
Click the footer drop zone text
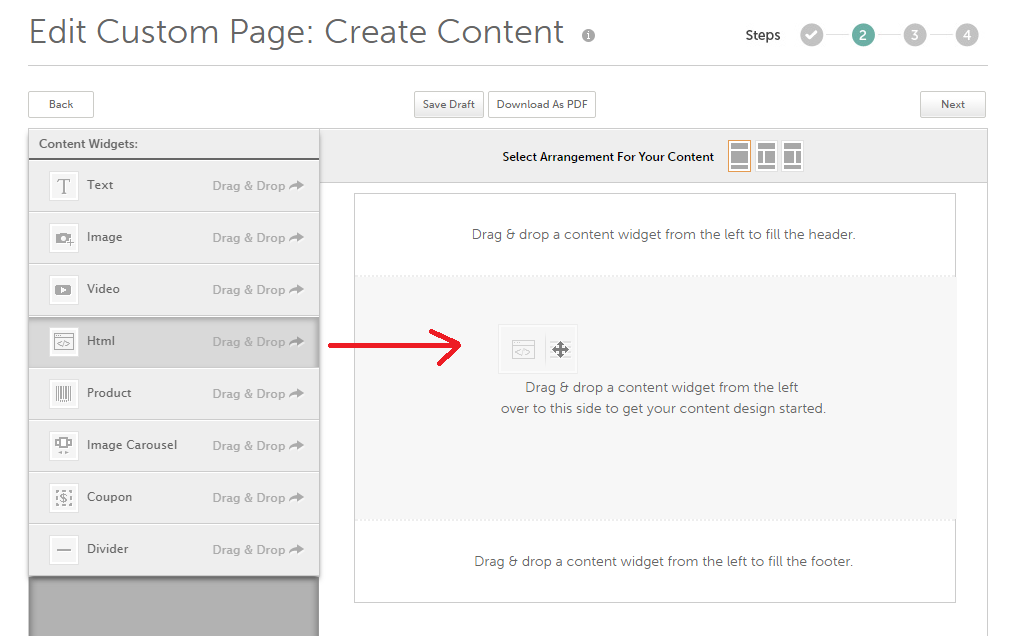[663, 562]
